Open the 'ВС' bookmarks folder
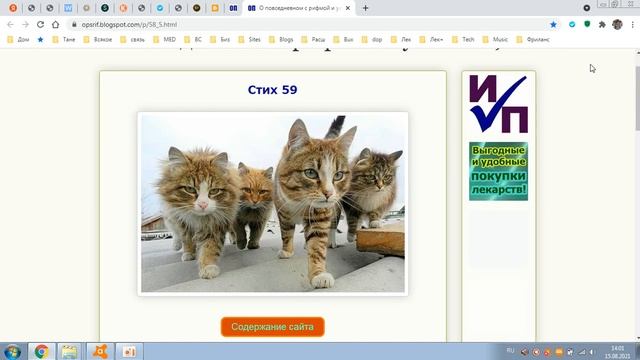 pos(193,40)
